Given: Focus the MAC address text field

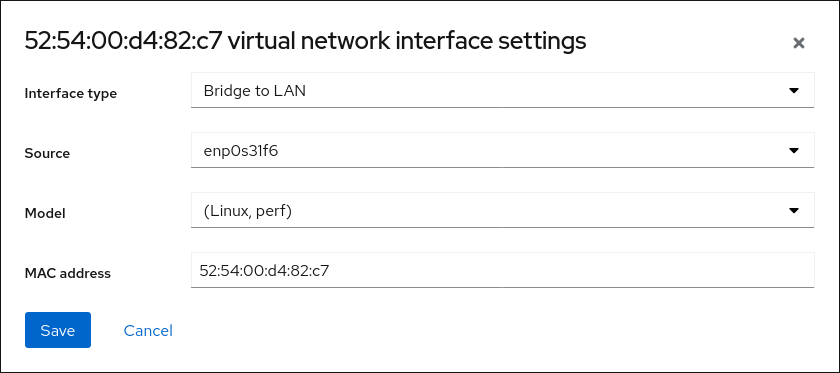Looking at the screenshot, I should click(502, 270).
